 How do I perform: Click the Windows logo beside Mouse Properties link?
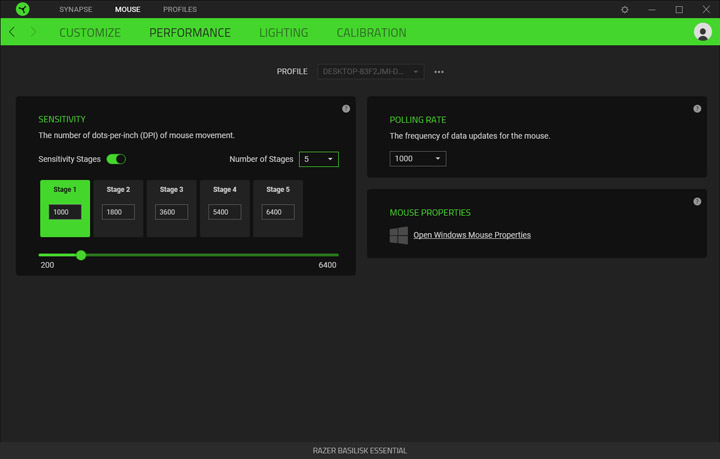399,235
